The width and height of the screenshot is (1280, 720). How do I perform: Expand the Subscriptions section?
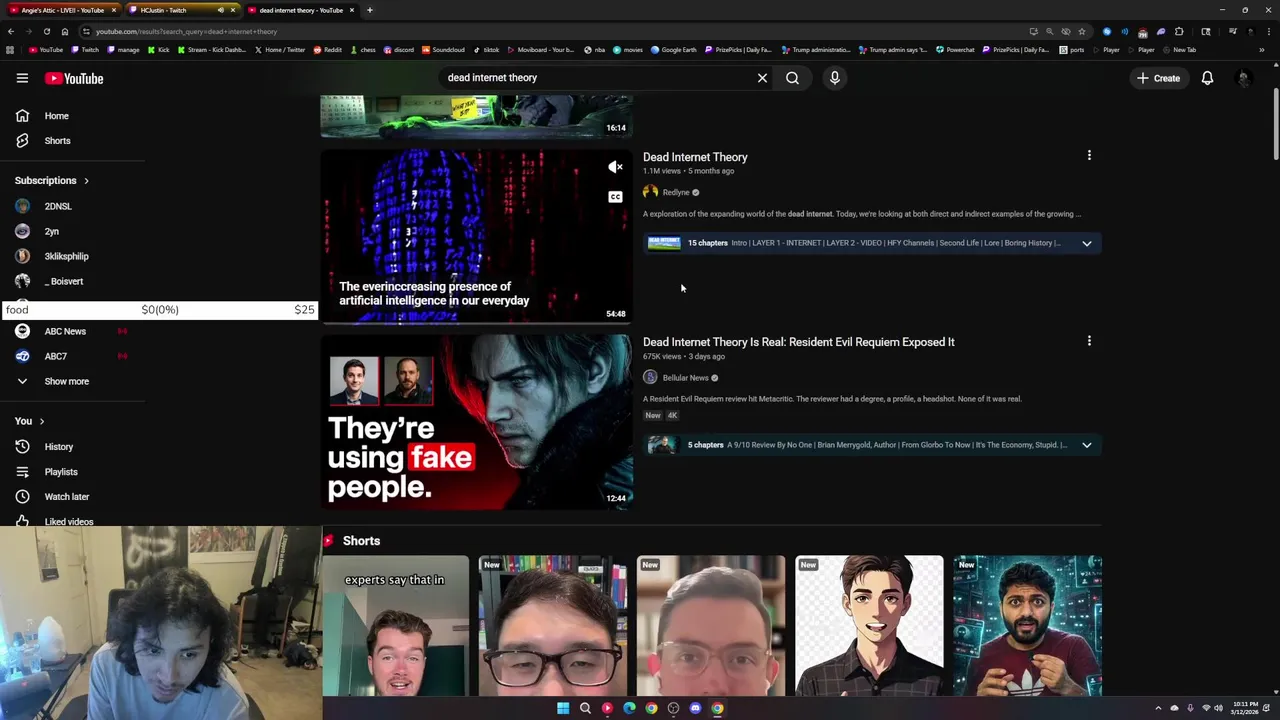pyautogui.click(x=52, y=181)
